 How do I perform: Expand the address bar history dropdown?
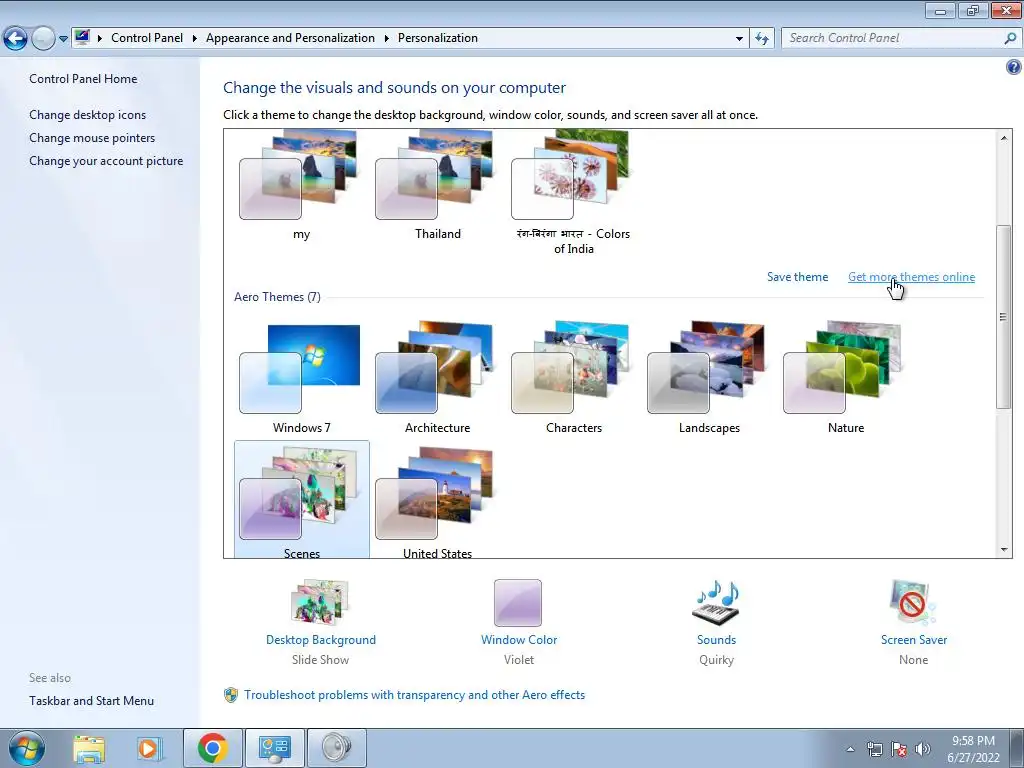(739, 39)
